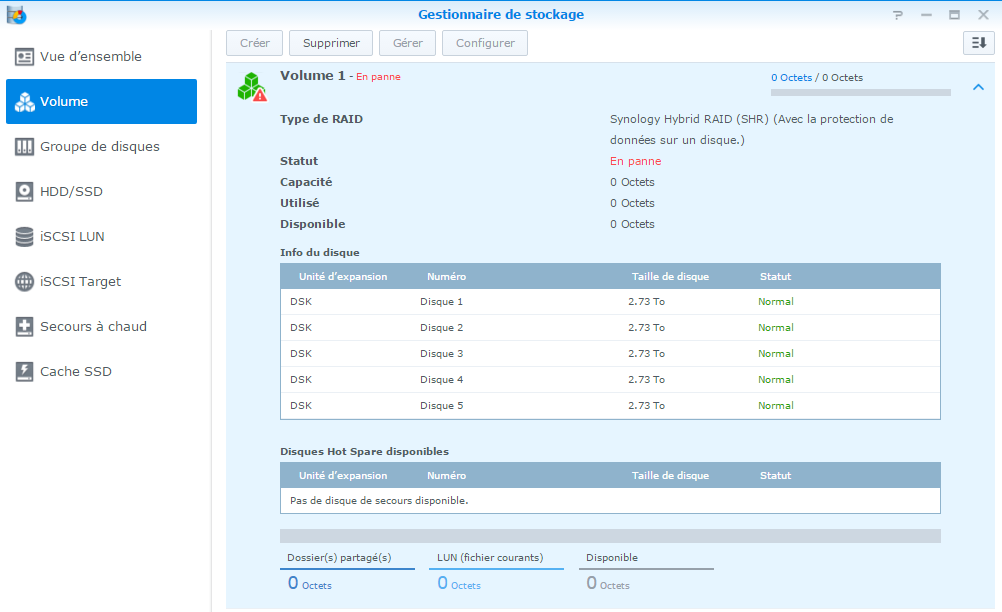The width and height of the screenshot is (1002, 612).
Task: Click the Configurer toolbar button
Action: click(x=485, y=43)
